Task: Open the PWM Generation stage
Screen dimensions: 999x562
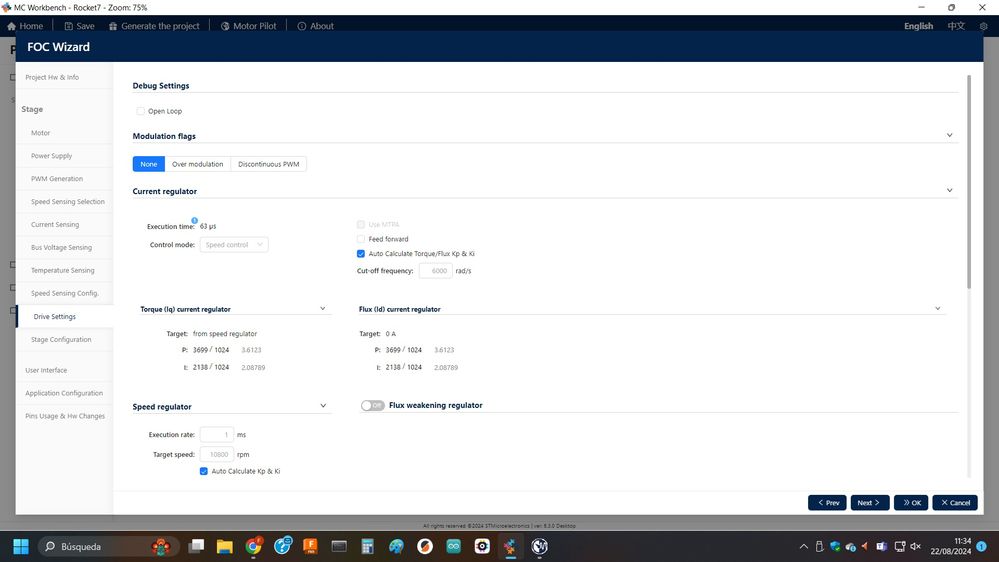Action: (x=57, y=179)
